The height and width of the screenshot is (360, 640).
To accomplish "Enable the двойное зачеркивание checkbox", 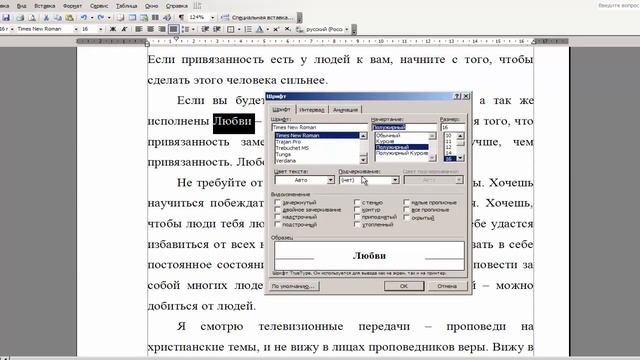I will click(x=278, y=210).
